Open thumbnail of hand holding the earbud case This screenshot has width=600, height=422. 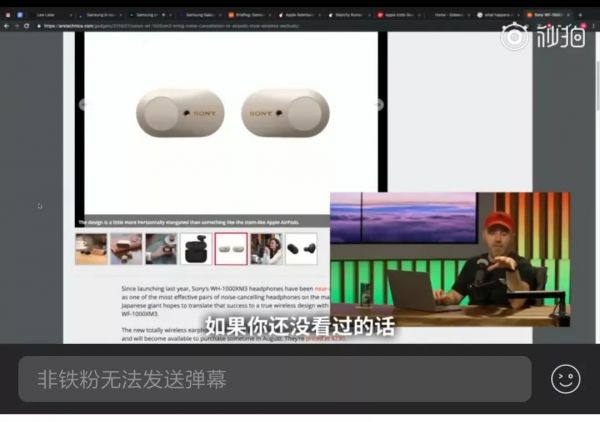coord(161,249)
